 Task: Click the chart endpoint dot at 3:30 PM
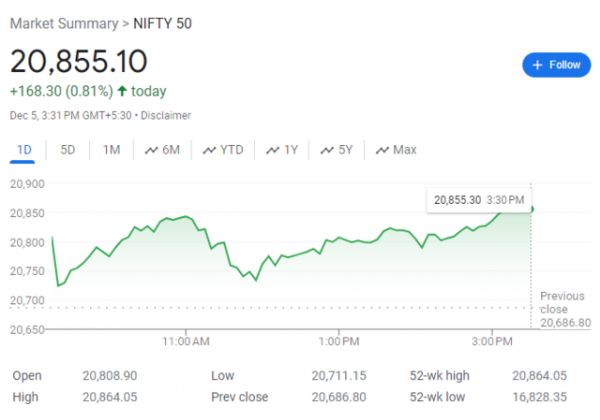tap(531, 208)
